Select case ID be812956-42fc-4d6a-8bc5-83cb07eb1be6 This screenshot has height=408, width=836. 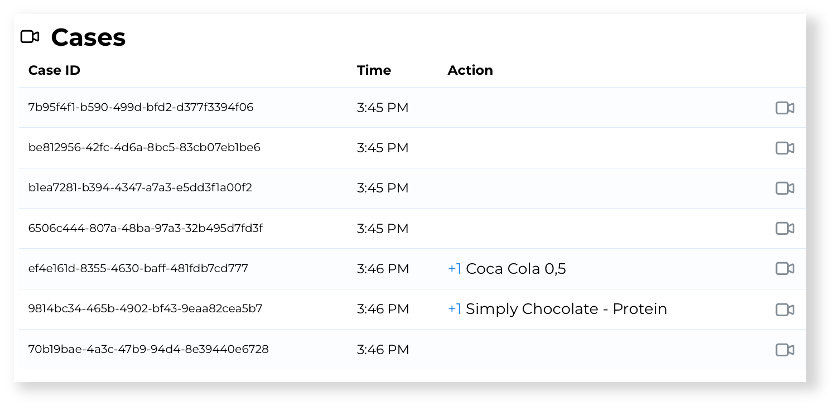point(144,147)
